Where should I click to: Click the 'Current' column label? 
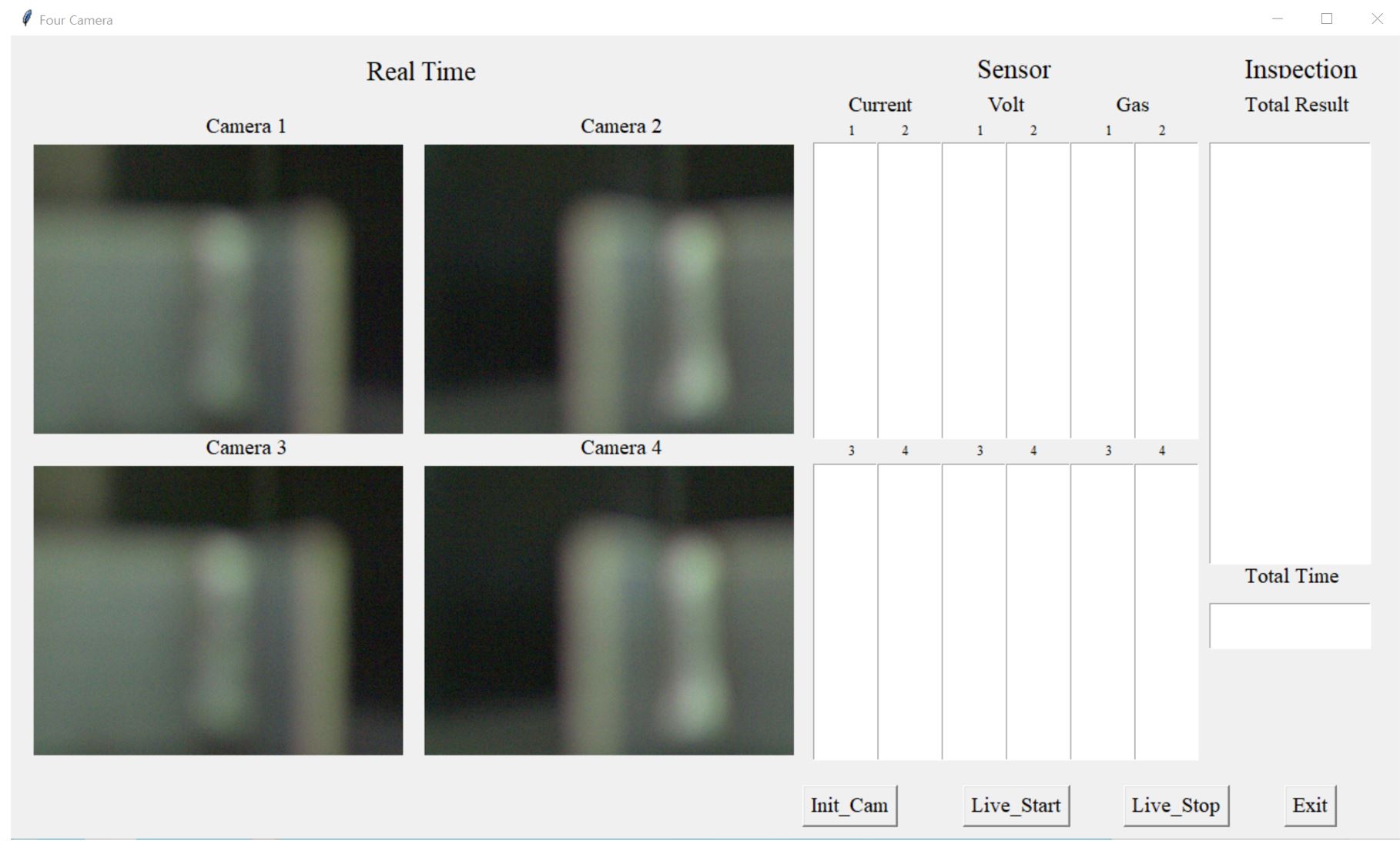879,105
